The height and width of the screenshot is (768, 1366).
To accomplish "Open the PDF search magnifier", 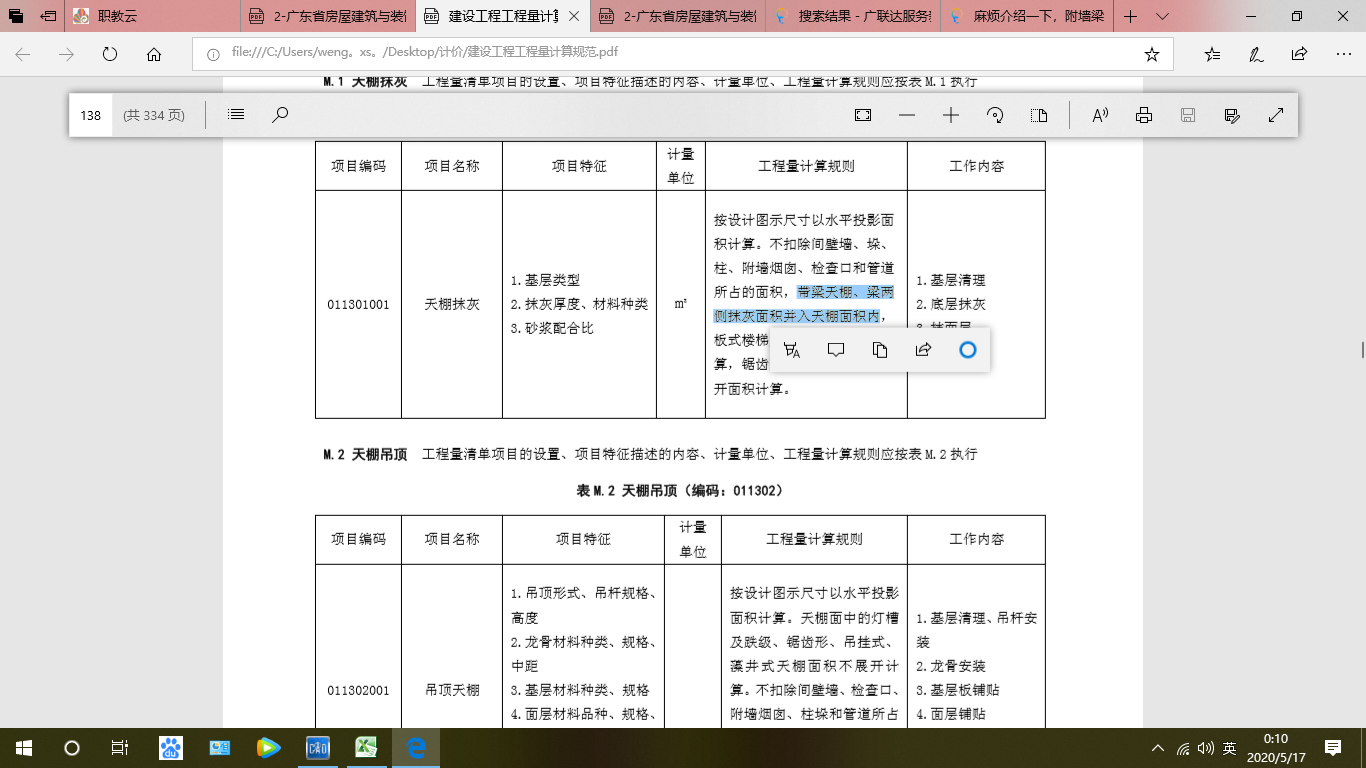I will pos(280,115).
